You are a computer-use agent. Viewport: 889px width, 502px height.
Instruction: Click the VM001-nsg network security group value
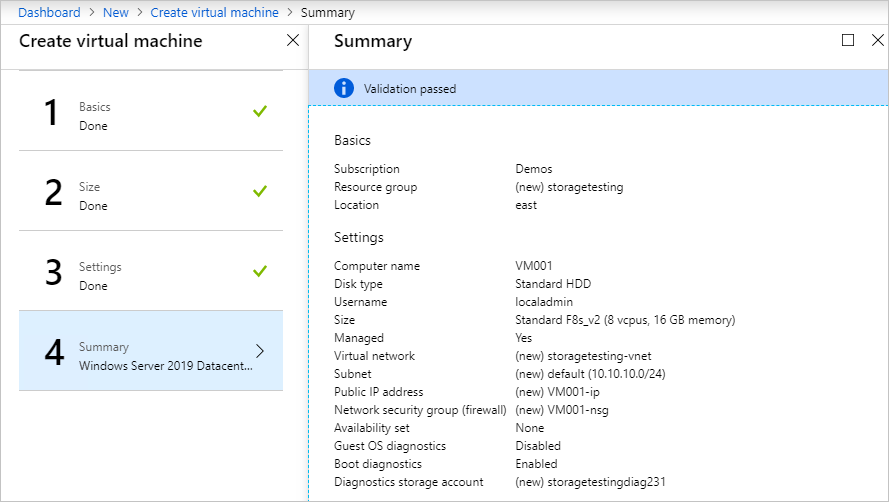[562, 410]
